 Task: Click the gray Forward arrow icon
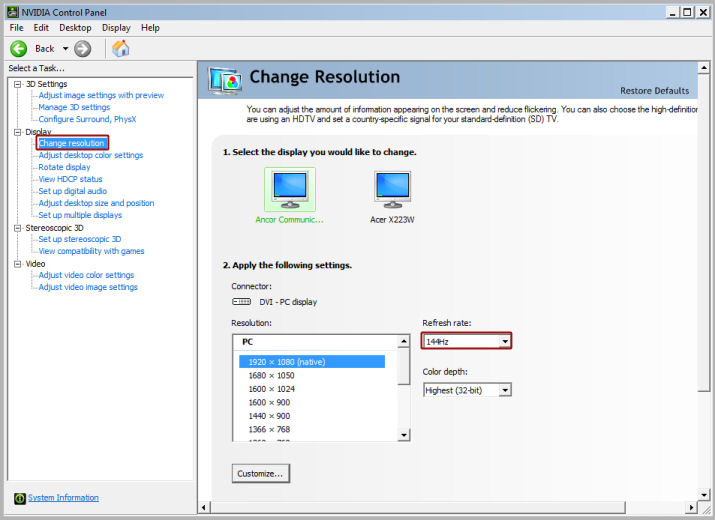pyautogui.click(x=83, y=49)
